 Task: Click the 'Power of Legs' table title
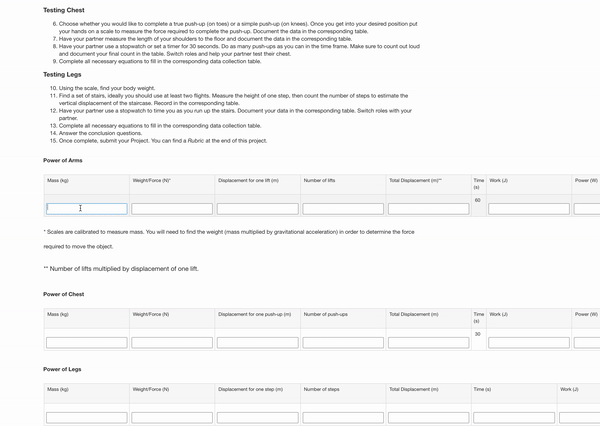pos(62,369)
